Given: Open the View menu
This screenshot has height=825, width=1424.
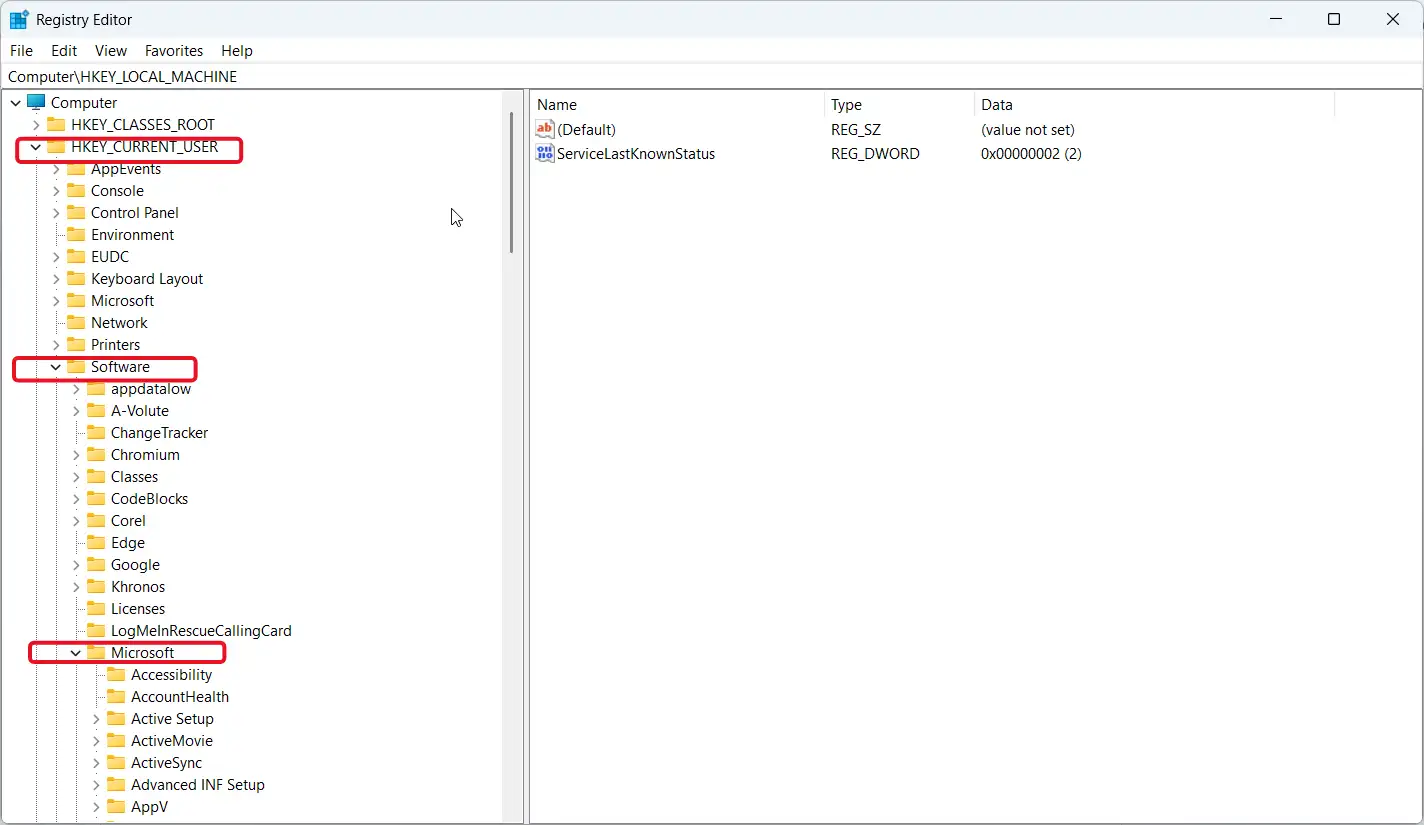Looking at the screenshot, I should (111, 51).
